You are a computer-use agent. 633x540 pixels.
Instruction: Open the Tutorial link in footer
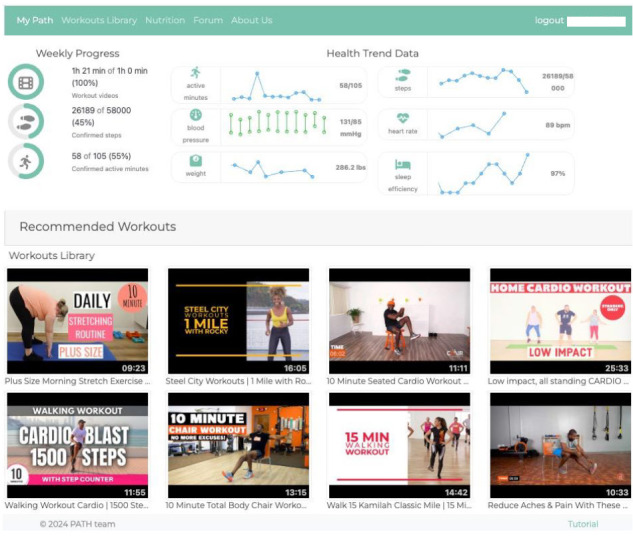pos(583,524)
